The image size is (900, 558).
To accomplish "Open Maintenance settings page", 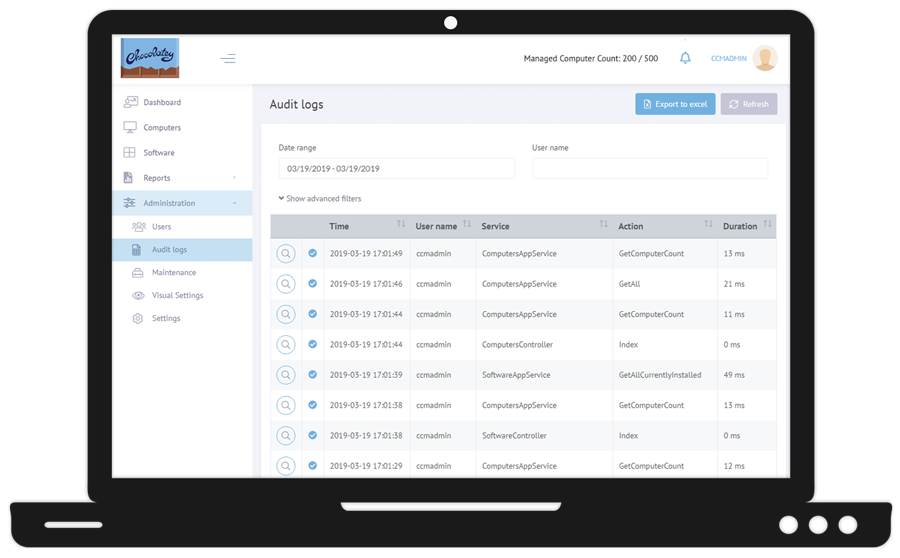I will [x=173, y=272].
